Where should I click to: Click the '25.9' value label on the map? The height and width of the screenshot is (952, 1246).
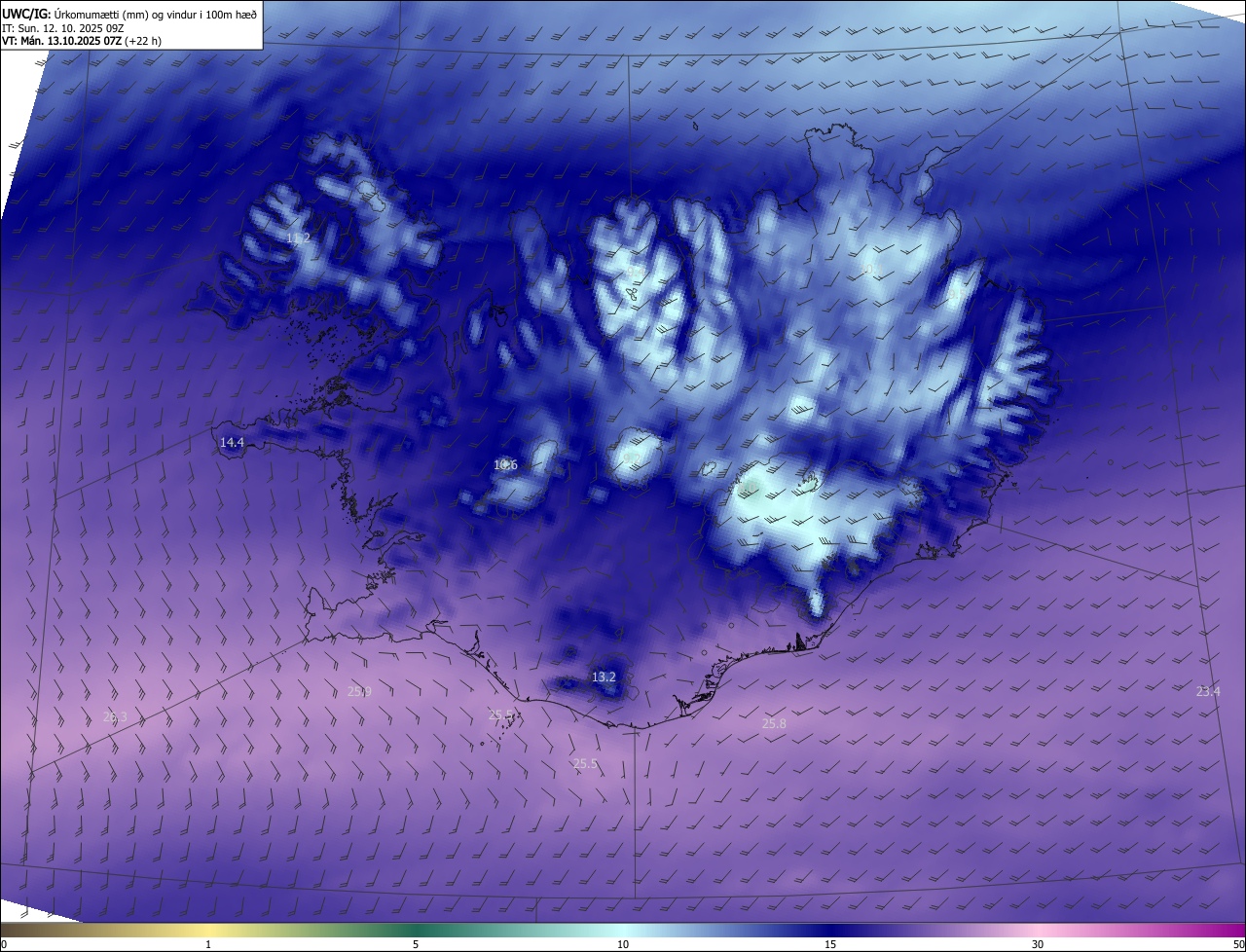359,691
